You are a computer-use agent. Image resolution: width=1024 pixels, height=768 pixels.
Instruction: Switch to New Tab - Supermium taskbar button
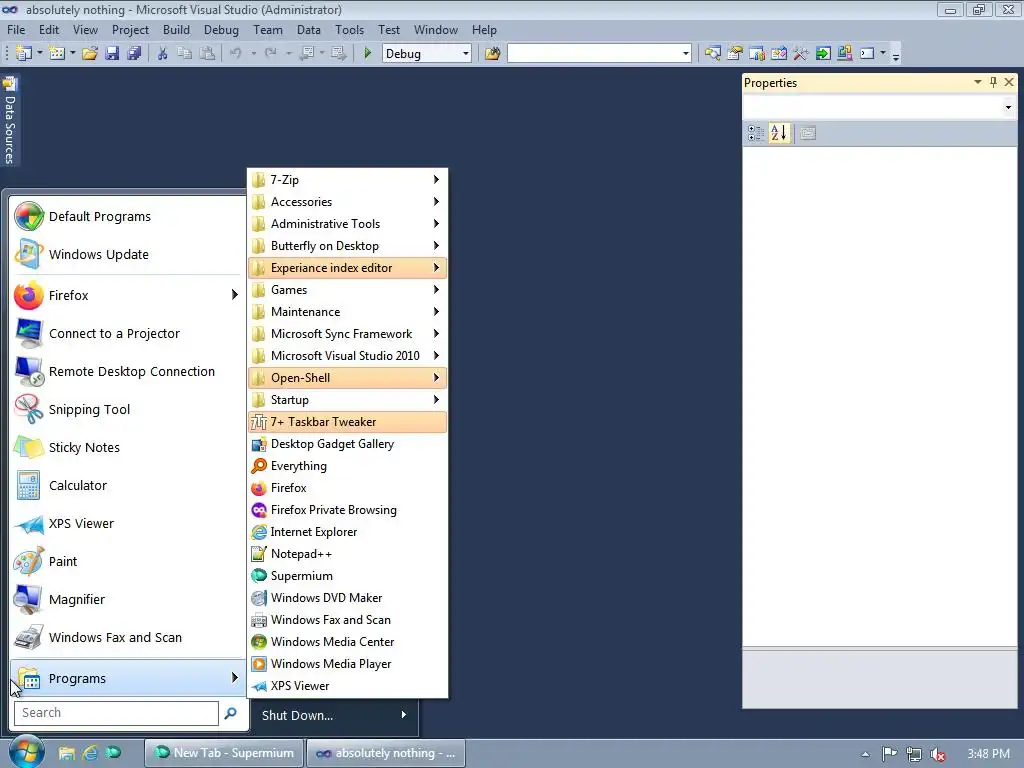[224, 753]
